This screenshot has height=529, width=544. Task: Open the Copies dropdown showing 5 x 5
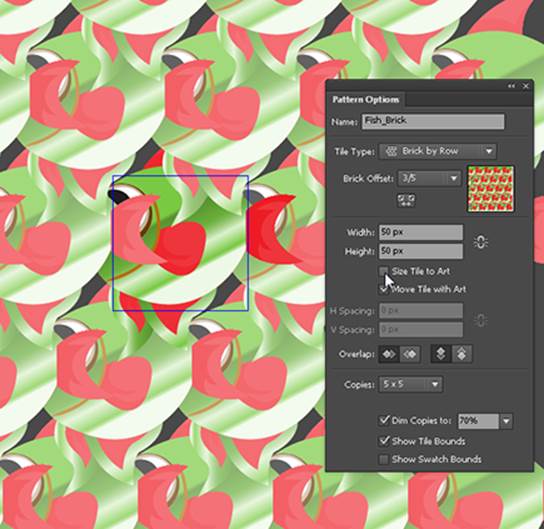[410, 384]
